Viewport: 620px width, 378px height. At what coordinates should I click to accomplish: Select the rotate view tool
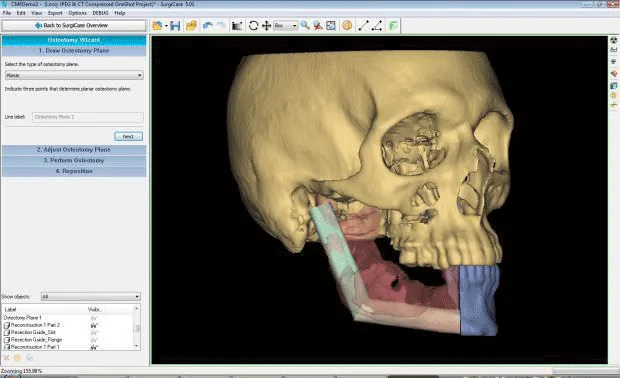253,26
